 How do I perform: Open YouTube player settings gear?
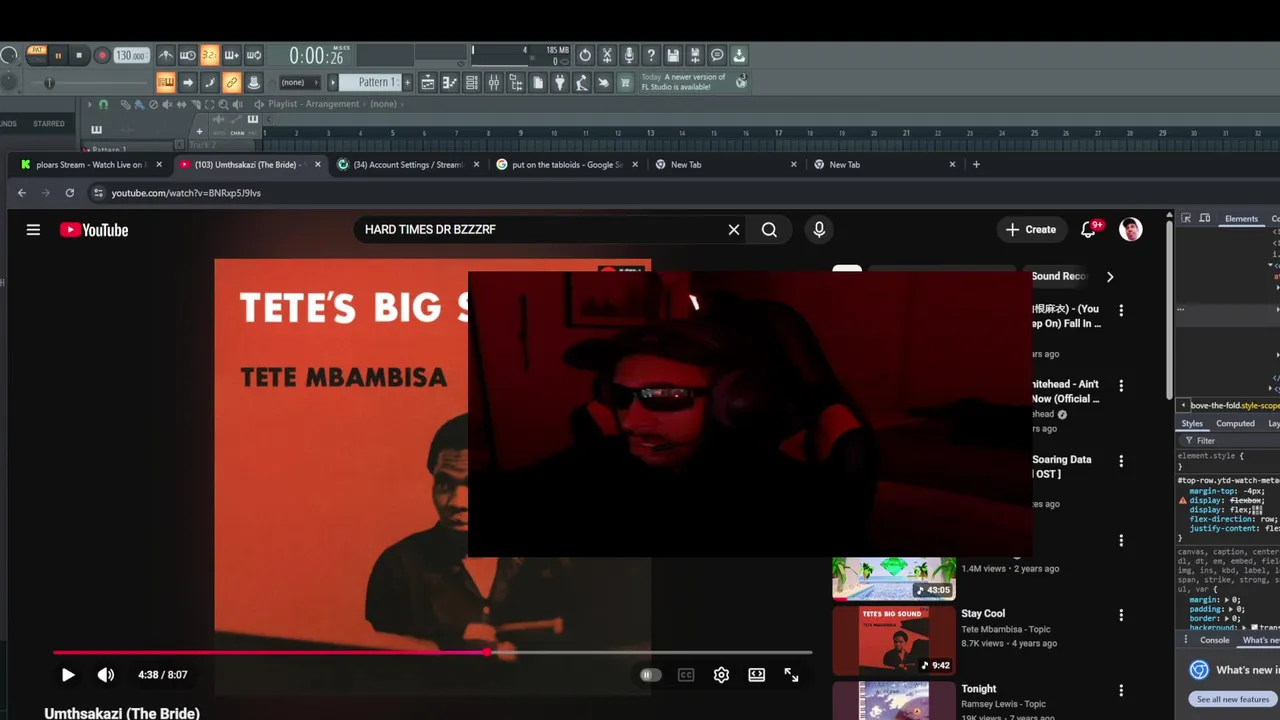point(721,675)
